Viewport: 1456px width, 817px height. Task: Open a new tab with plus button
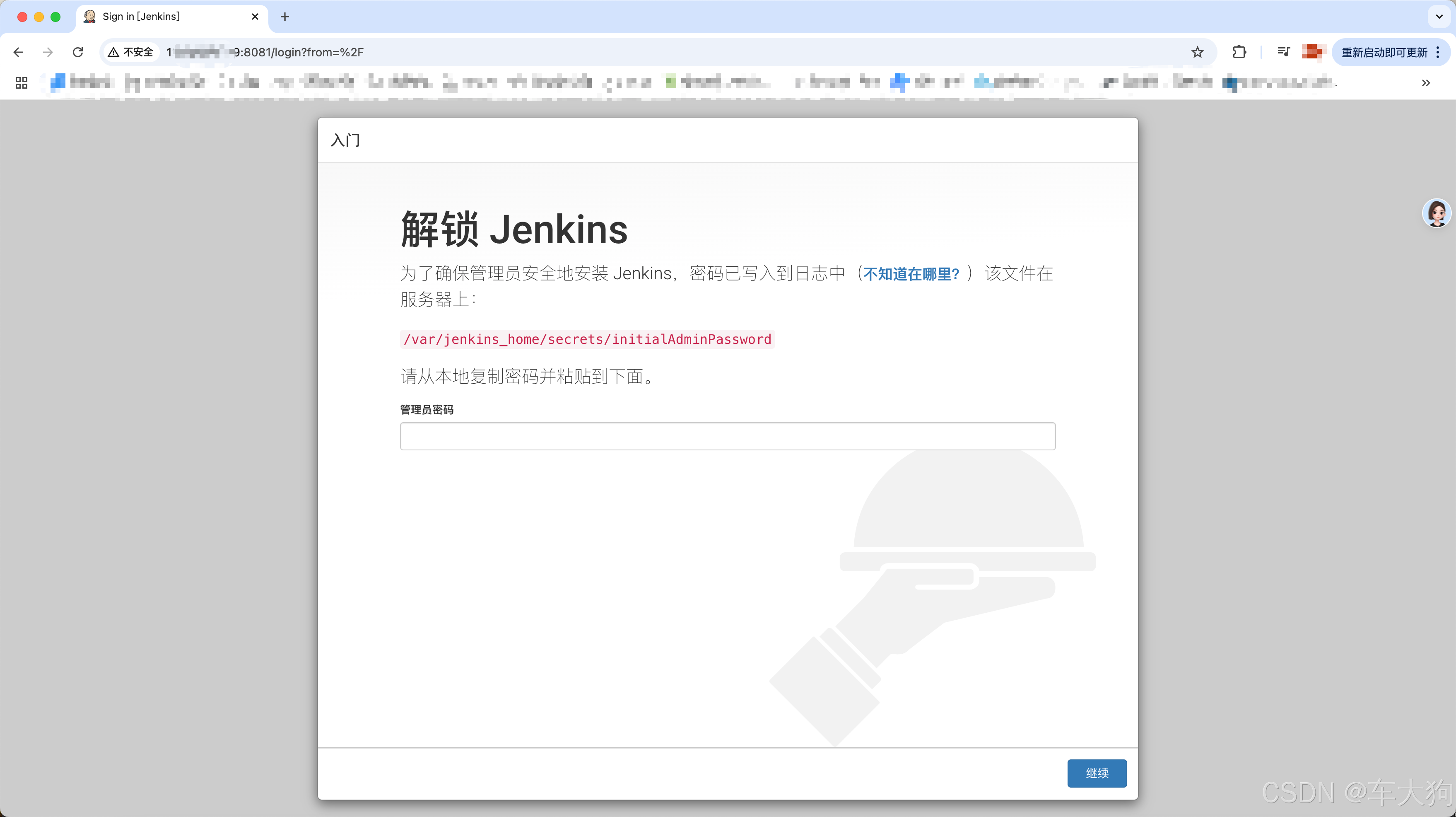coord(285,17)
